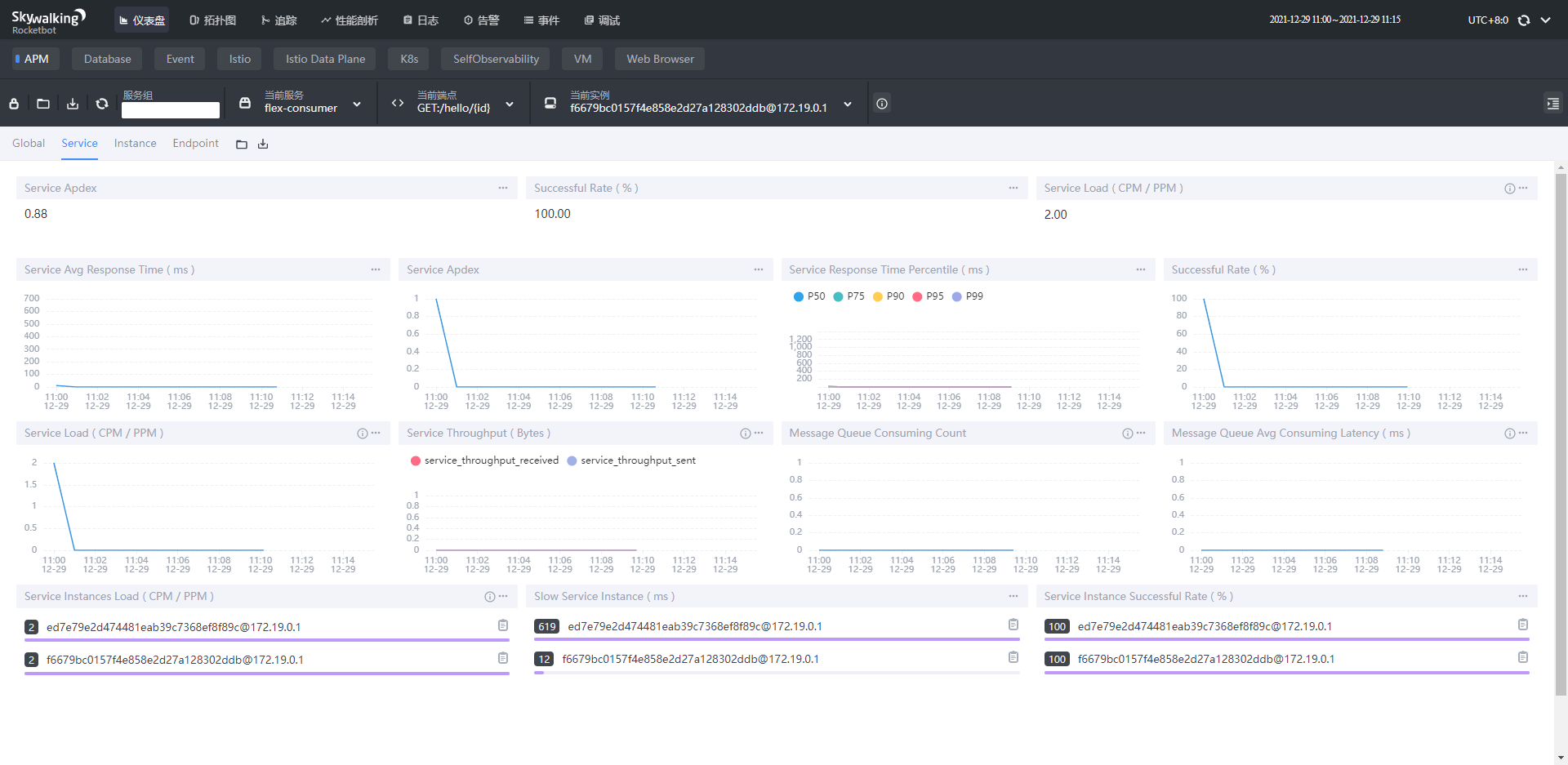Screen dimensions: 1568x765
Task: Open the more menu of the Message Queue Avg Consuming Latency chart
Action: pos(1523,433)
